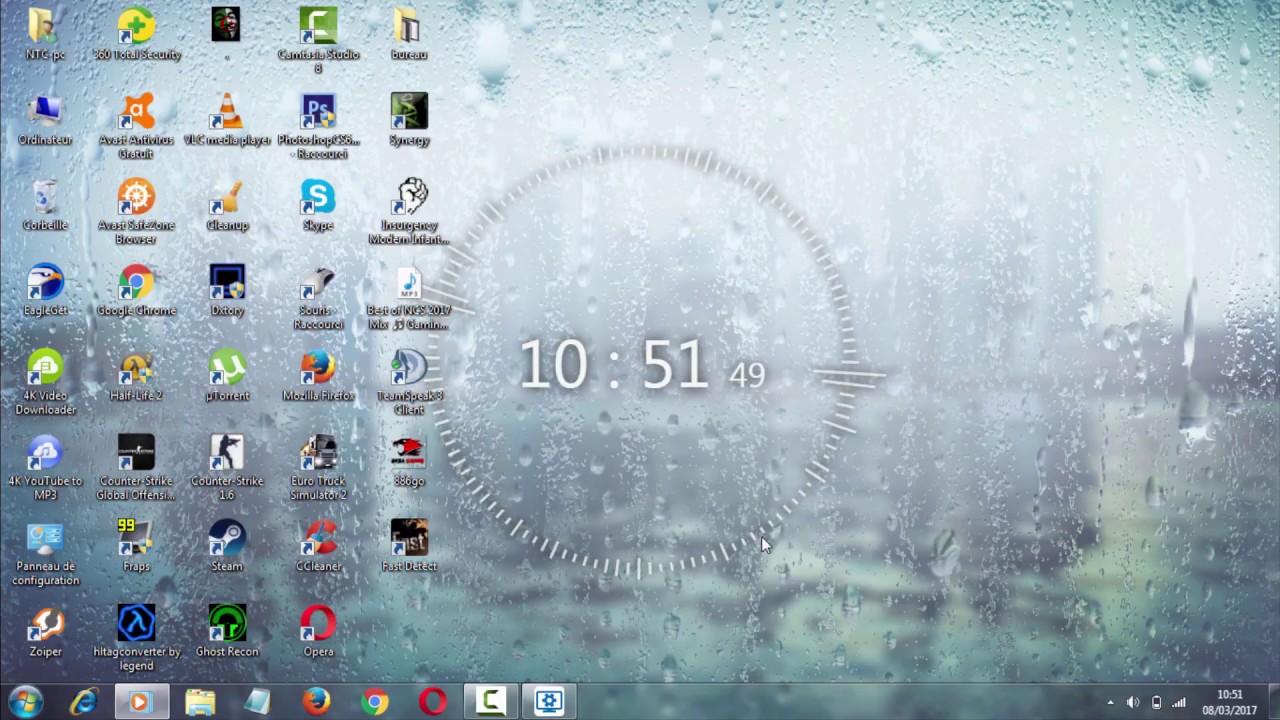Click the clock to open the calendar
Screen dimensions: 1280x720
[1229, 701]
